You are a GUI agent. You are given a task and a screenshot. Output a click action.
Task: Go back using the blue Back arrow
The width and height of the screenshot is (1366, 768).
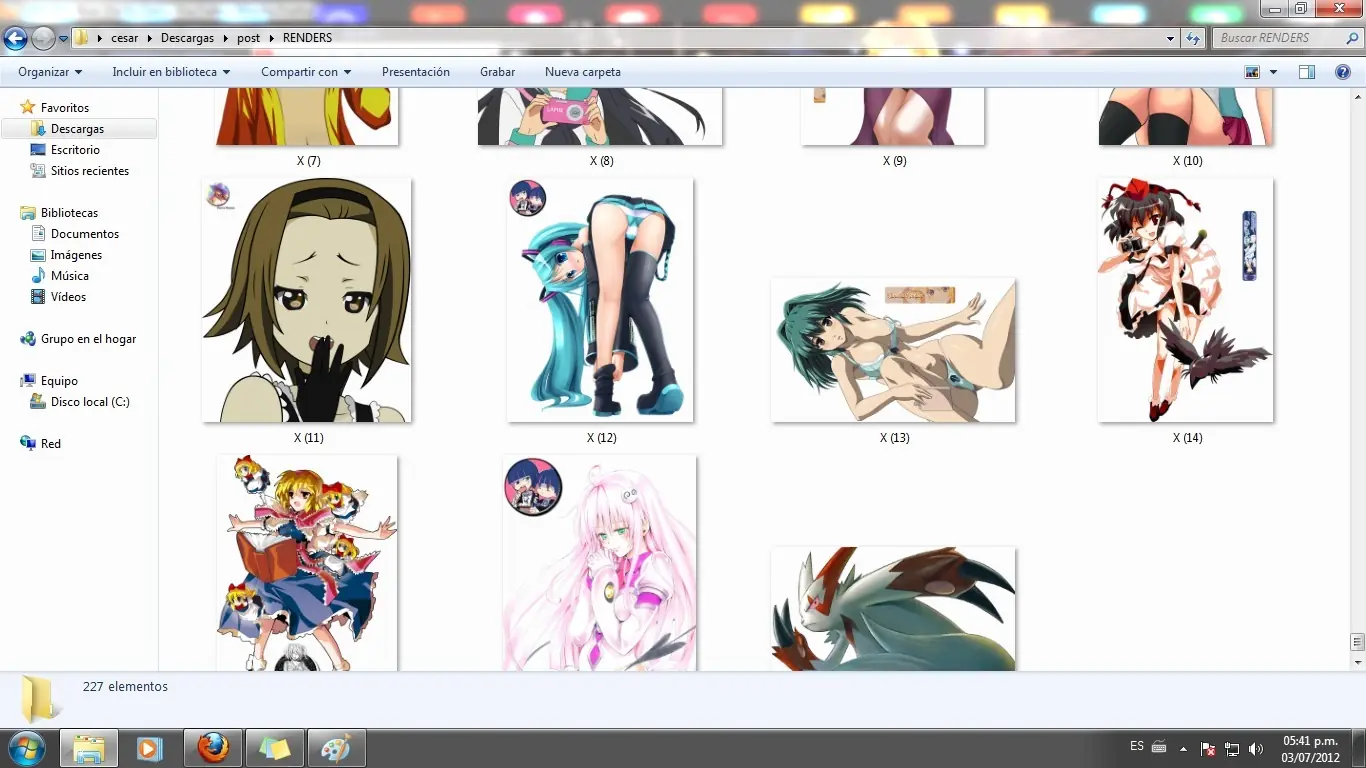pyautogui.click(x=16, y=39)
